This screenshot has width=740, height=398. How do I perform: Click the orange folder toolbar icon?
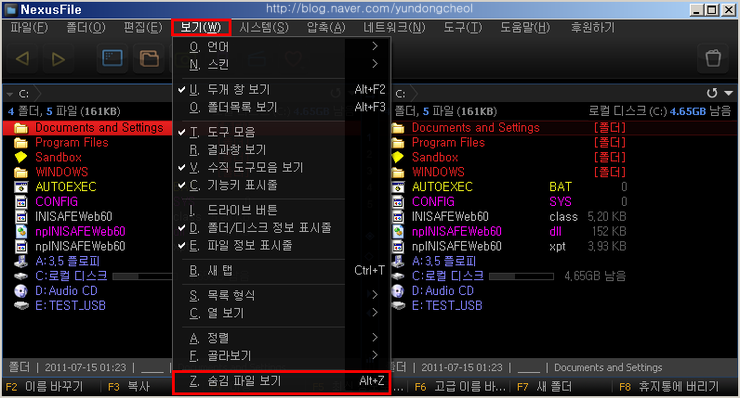[149, 59]
